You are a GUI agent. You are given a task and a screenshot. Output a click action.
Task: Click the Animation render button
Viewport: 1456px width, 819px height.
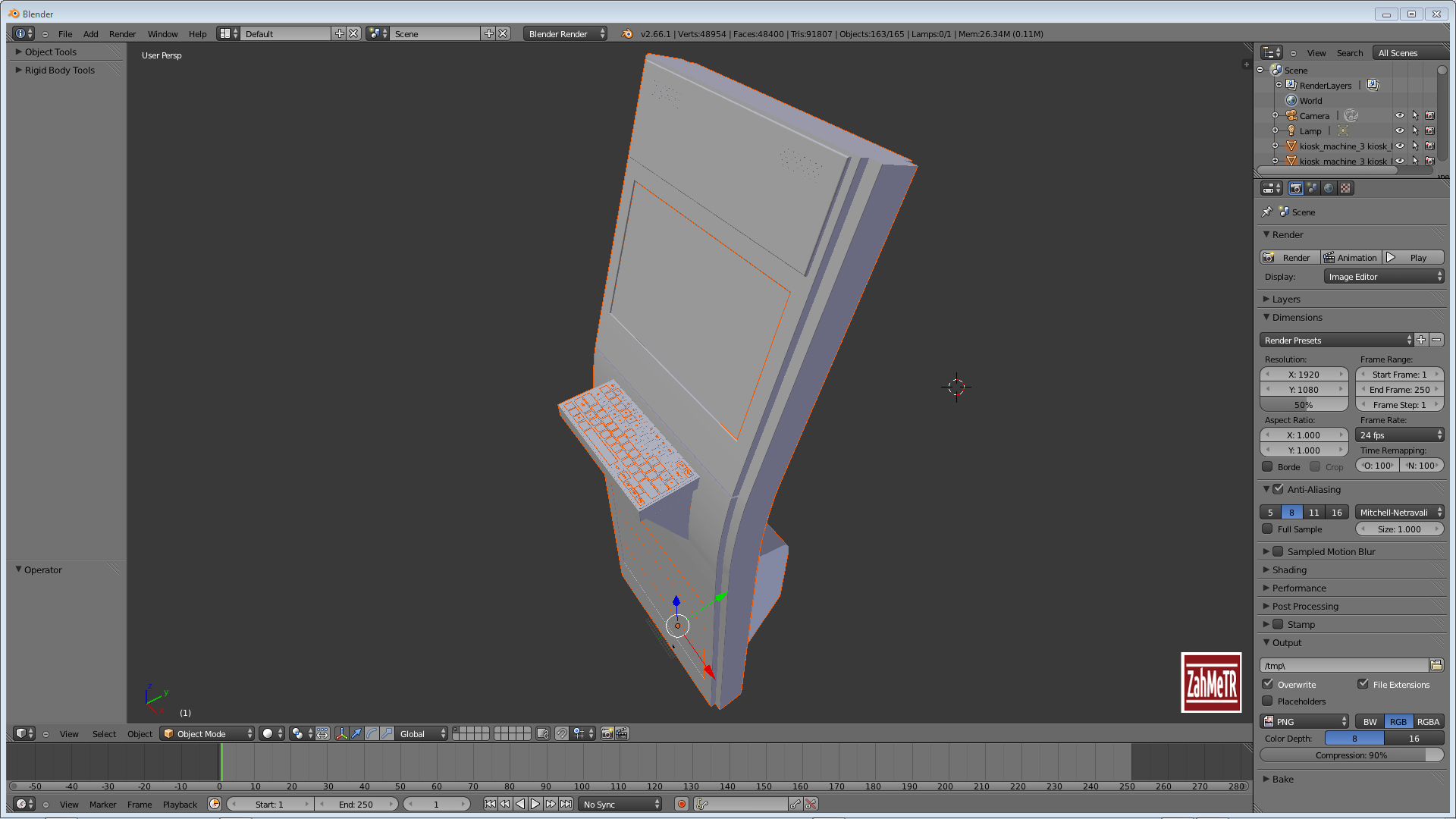[x=1351, y=258]
